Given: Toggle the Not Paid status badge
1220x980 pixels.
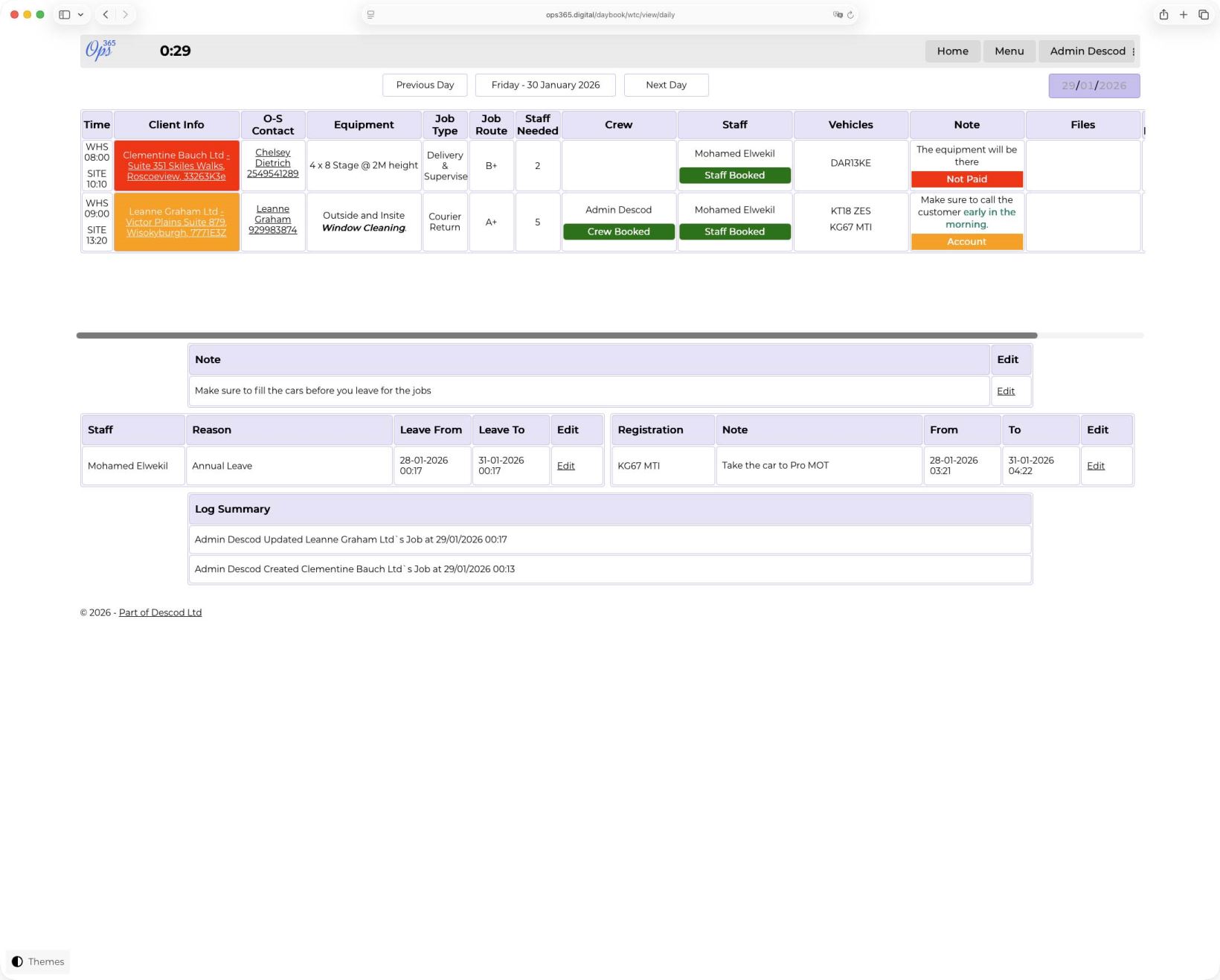Looking at the screenshot, I should [966, 179].
